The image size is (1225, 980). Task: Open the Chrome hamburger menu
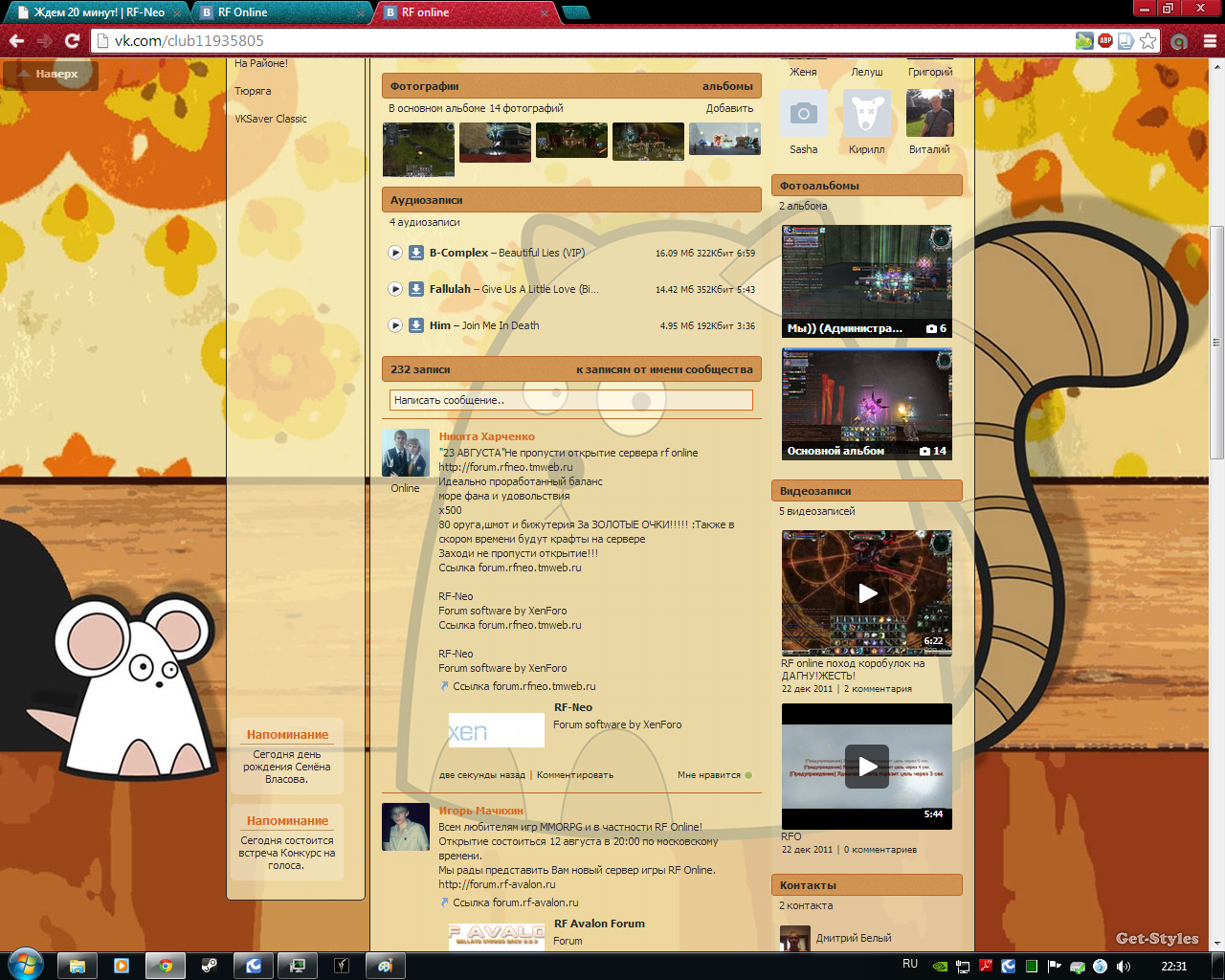pyautogui.click(x=1210, y=40)
